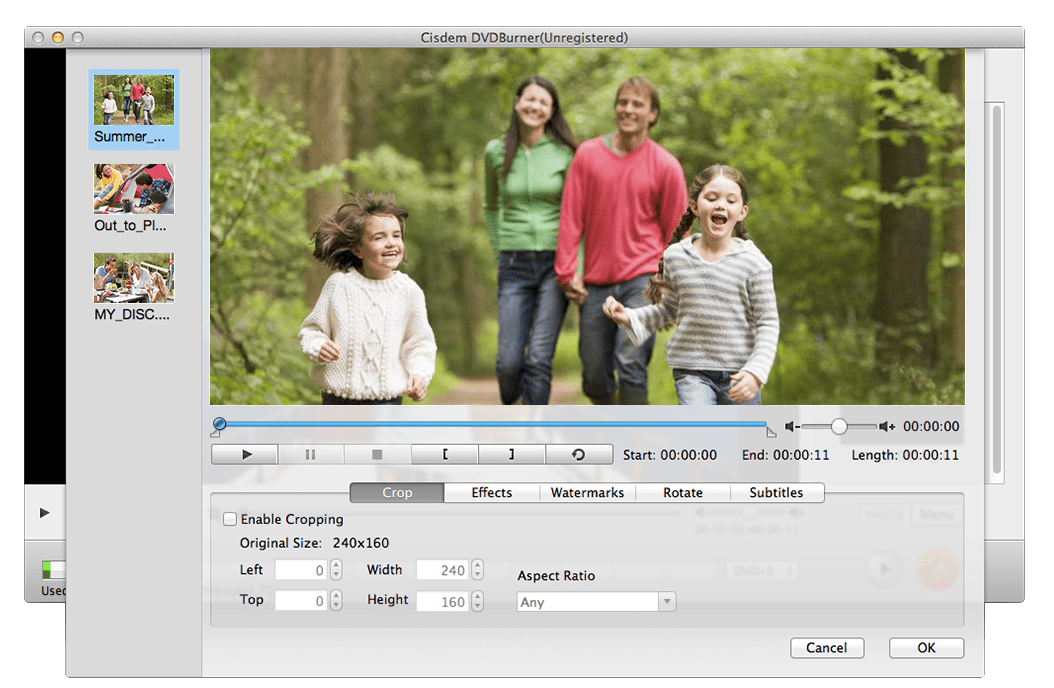Click the play arrow in background main window
The height and width of the screenshot is (688, 1054).
point(44,513)
